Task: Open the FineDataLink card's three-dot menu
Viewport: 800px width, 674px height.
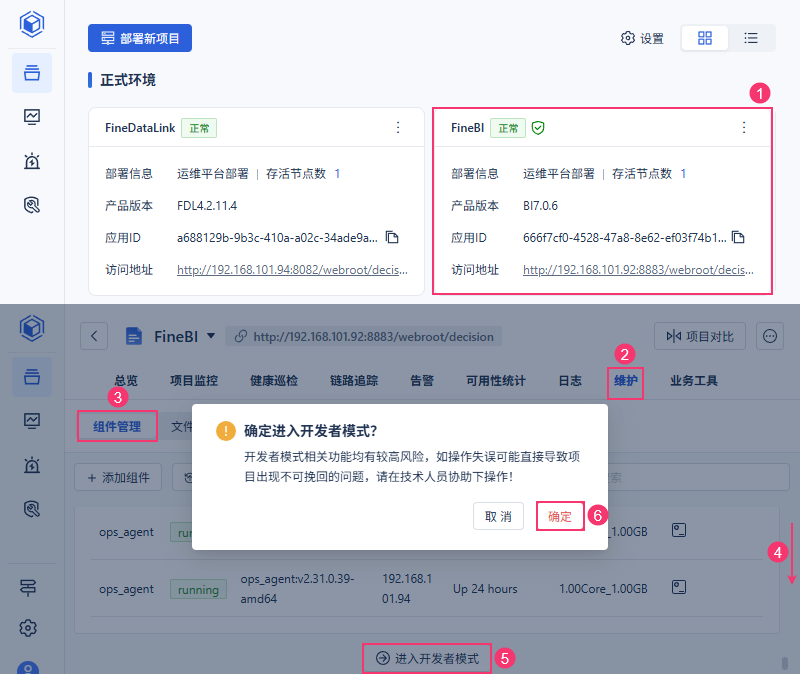Action: tap(398, 128)
